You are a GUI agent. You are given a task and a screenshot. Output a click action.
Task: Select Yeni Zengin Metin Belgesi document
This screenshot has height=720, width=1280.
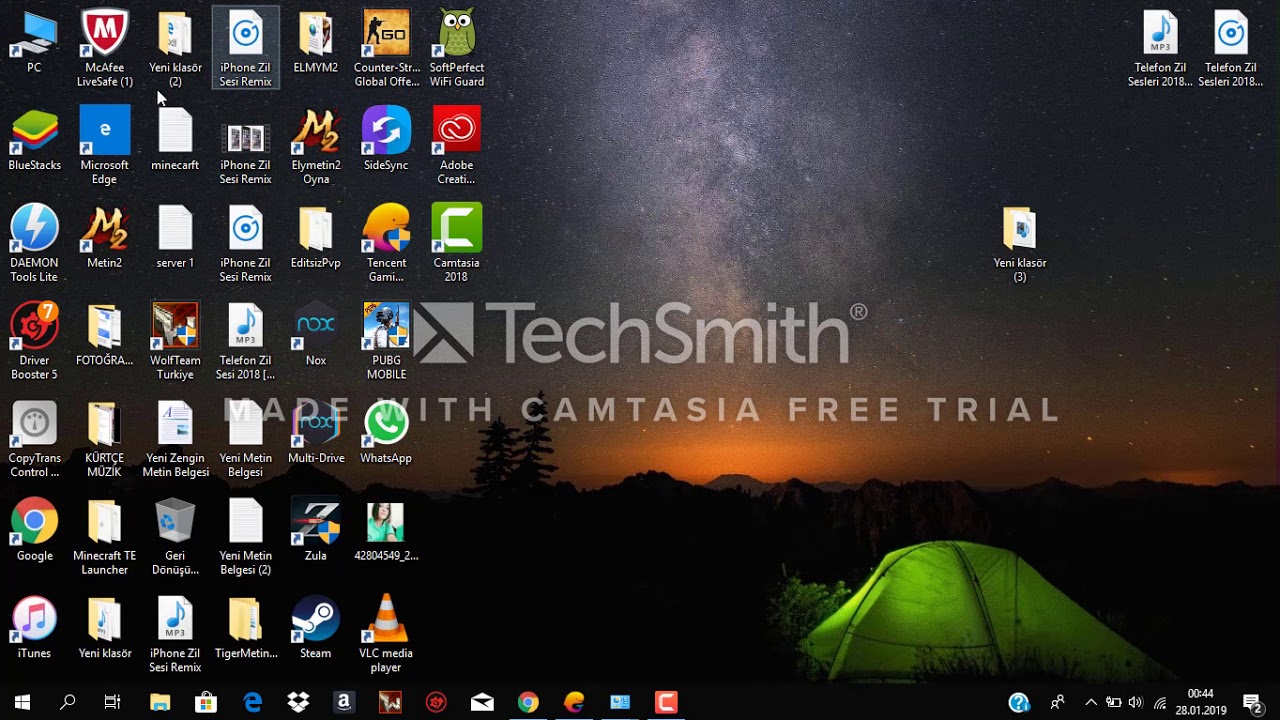(x=175, y=439)
